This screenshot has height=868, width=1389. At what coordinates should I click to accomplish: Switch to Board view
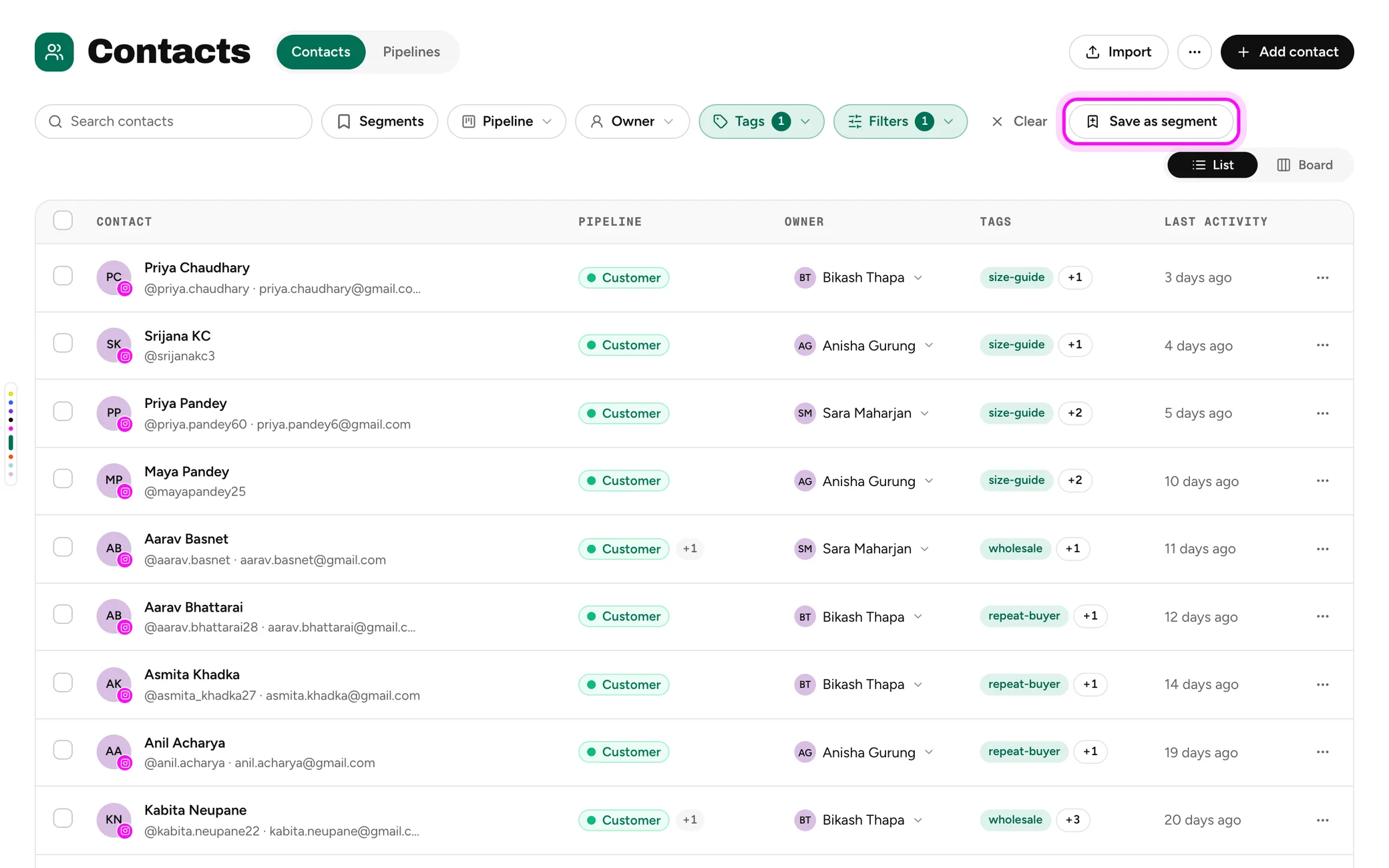click(x=1305, y=165)
